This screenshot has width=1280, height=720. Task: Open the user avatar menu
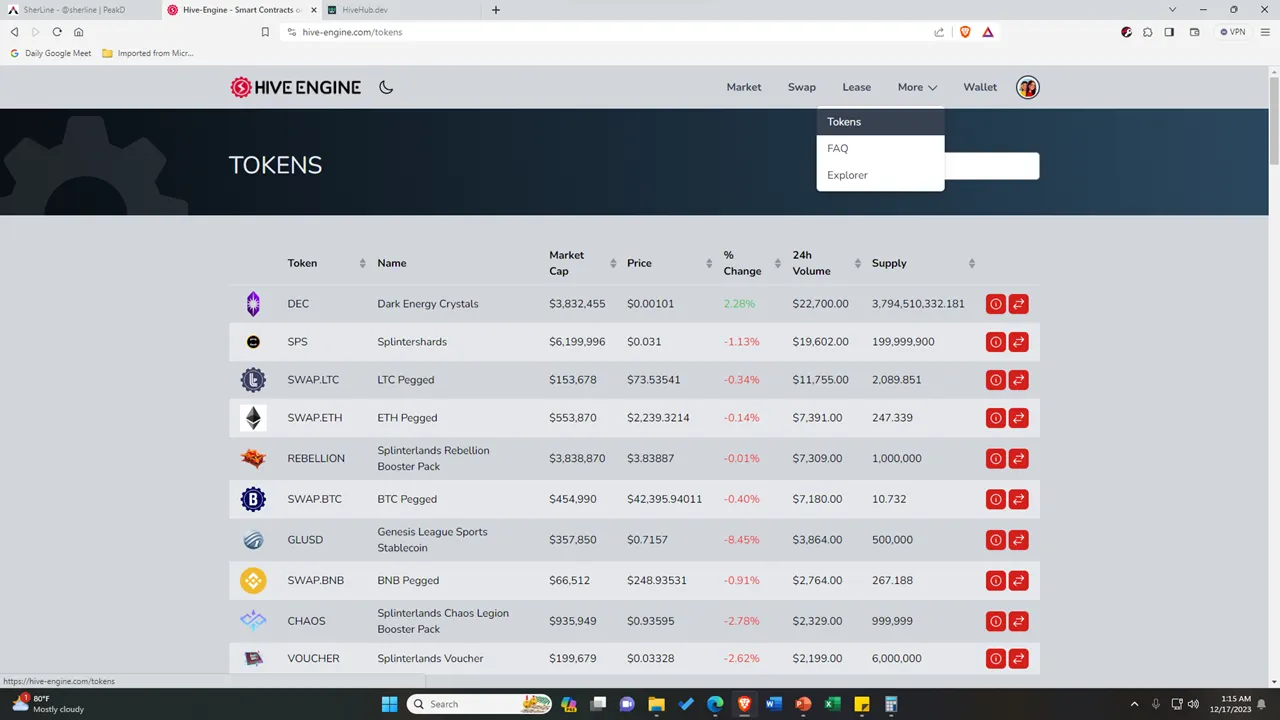click(1027, 87)
